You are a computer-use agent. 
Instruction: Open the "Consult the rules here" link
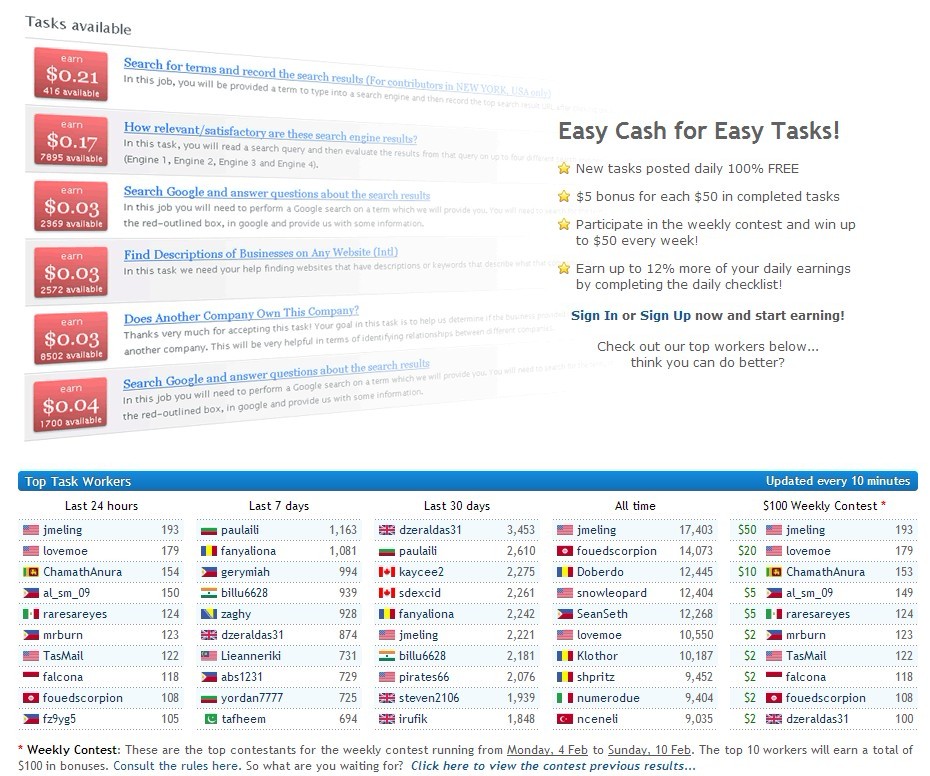(x=176, y=766)
